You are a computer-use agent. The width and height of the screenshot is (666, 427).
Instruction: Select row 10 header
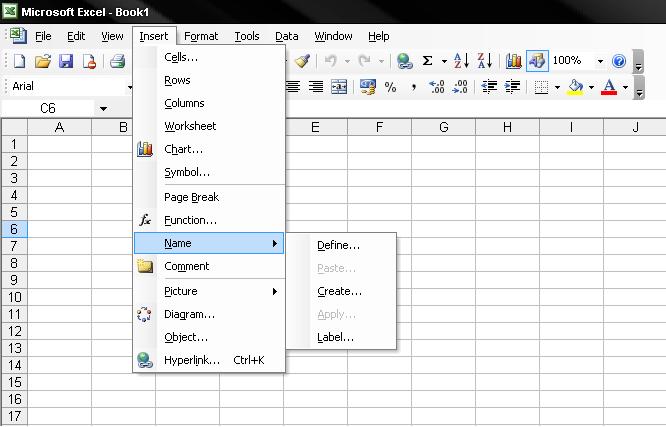tap(14, 297)
